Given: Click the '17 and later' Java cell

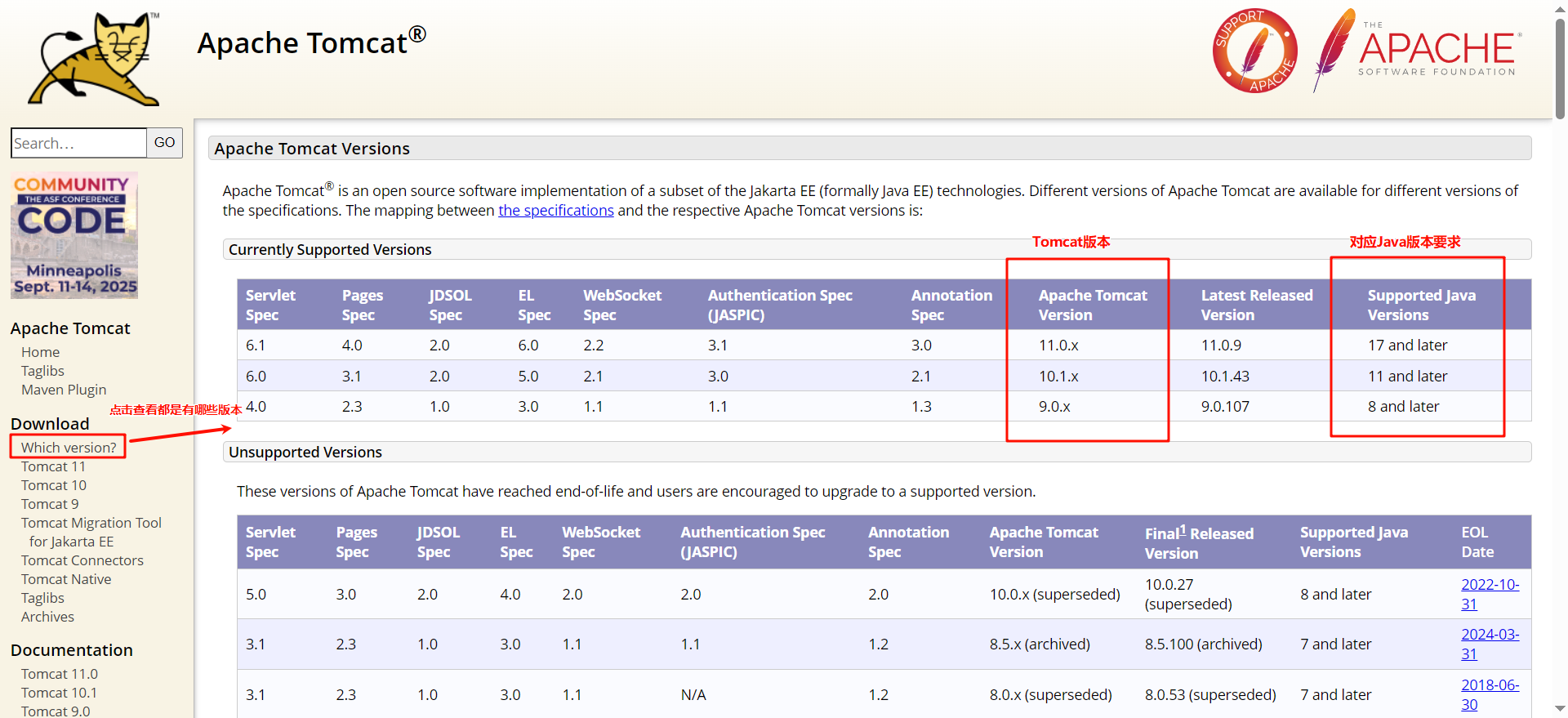Looking at the screenshot, I should point(1407,346).
